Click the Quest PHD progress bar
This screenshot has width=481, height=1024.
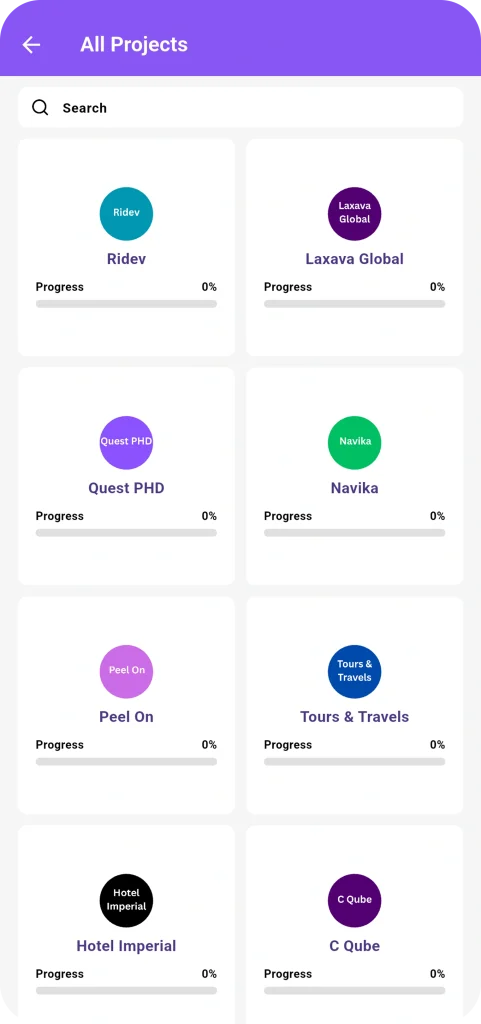pyautogui.click(x=126, y=533)
